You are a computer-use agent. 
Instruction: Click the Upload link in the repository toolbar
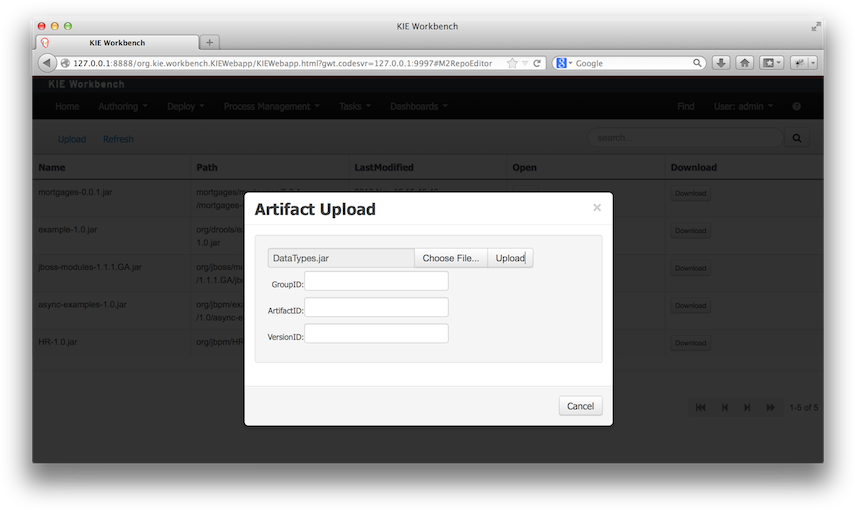point(72,139)
